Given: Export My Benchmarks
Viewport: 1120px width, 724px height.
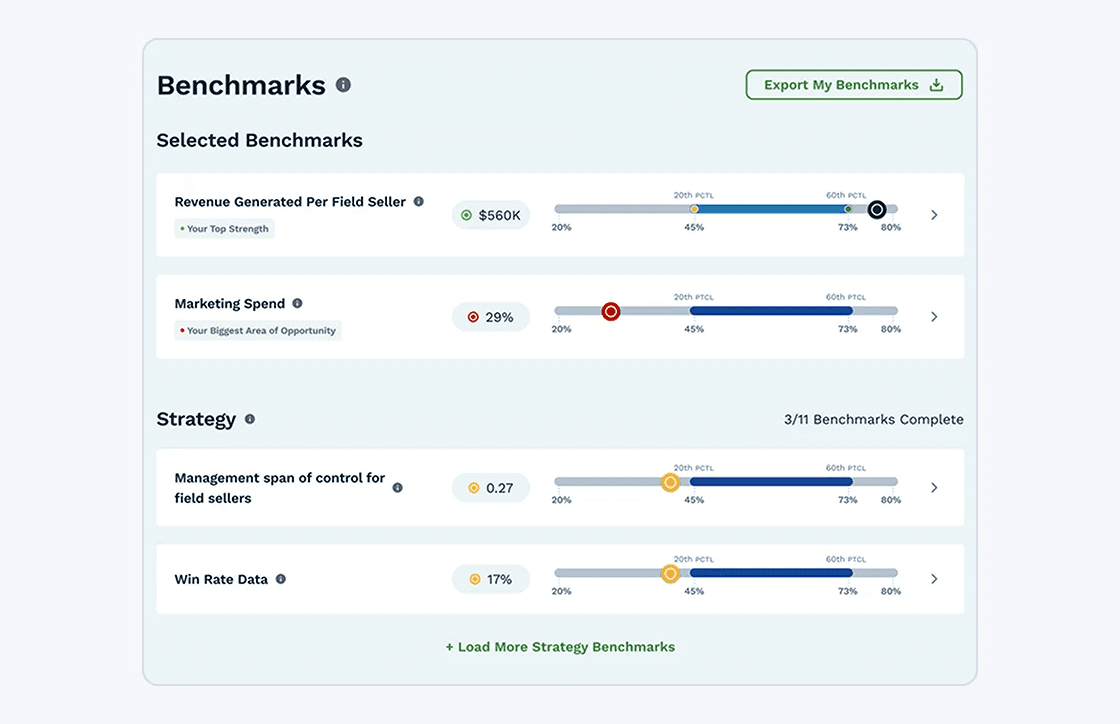Looking at the screenshot, I should [854, 85].
